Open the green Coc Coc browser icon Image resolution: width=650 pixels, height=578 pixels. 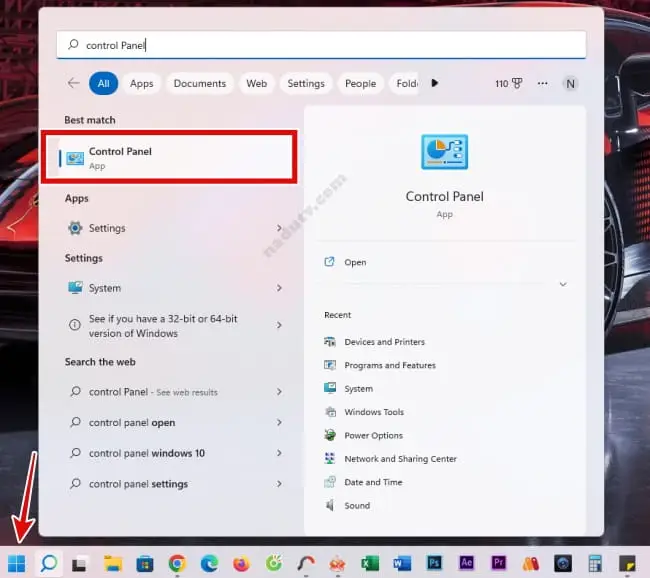274,563
